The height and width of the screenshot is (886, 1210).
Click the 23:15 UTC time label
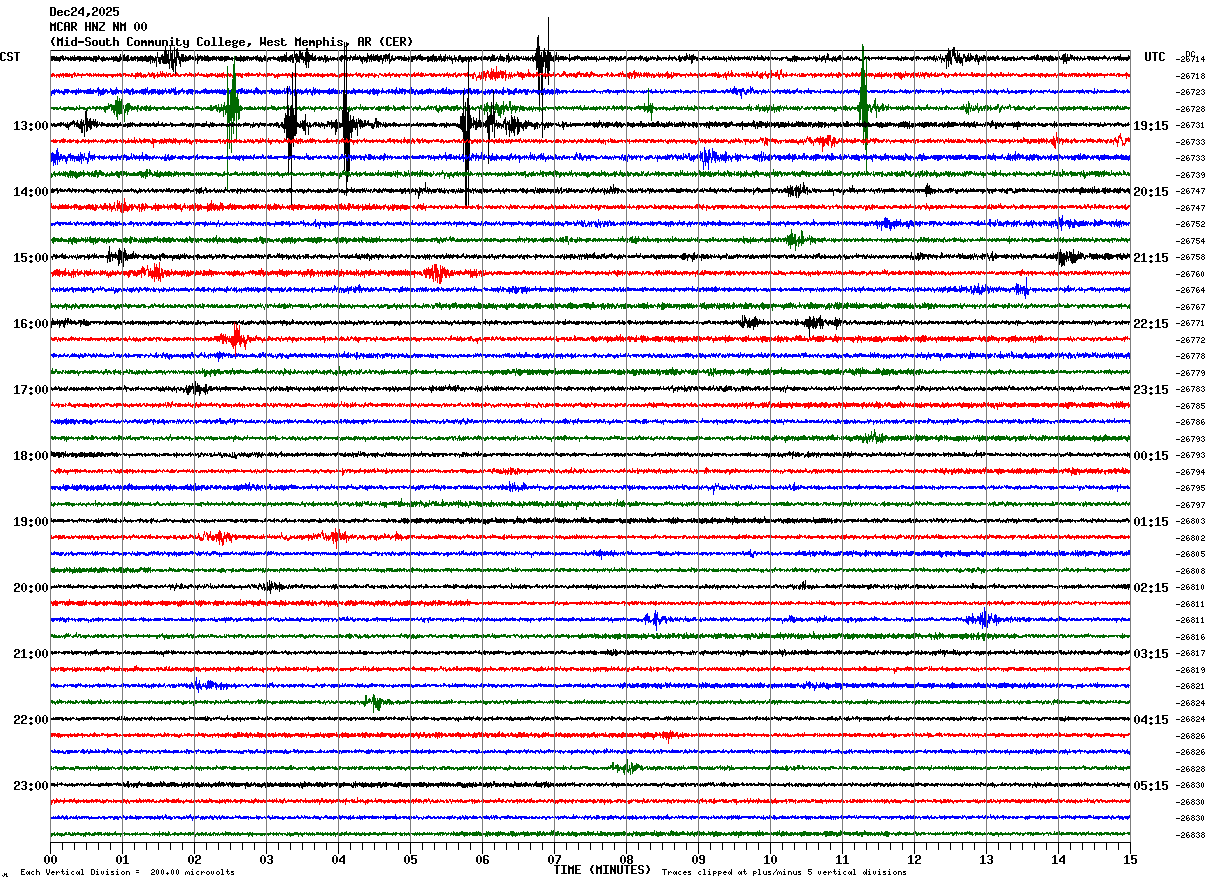[1151, 390]
